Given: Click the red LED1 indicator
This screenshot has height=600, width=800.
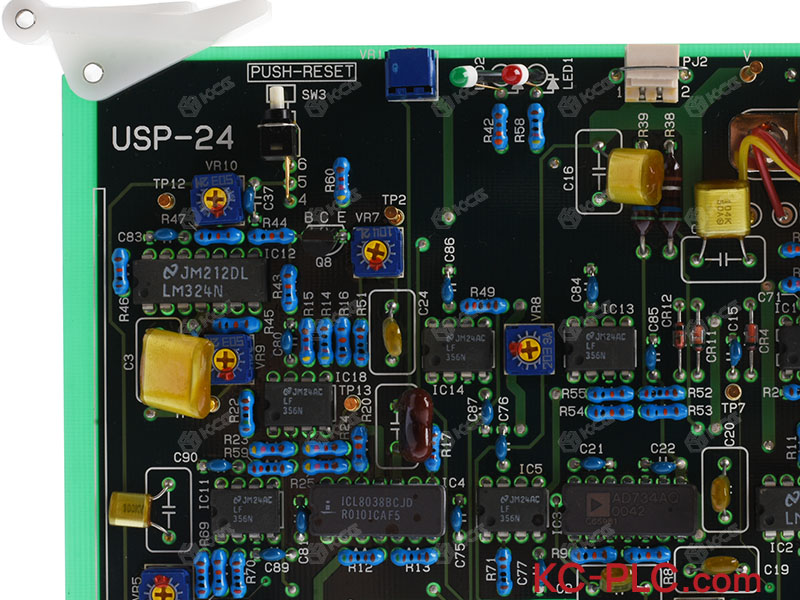Looking at the screenshot, I should (512, 75).
